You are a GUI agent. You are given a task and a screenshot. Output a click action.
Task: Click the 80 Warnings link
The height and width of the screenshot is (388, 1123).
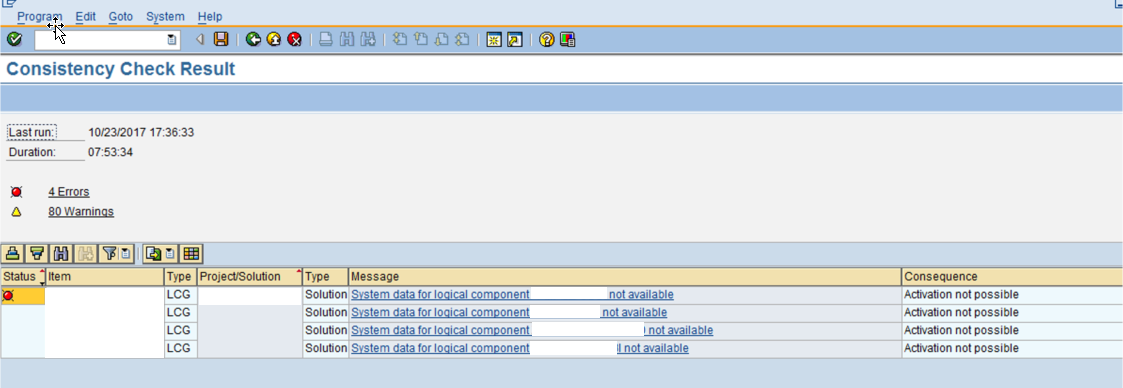(81, 212)
